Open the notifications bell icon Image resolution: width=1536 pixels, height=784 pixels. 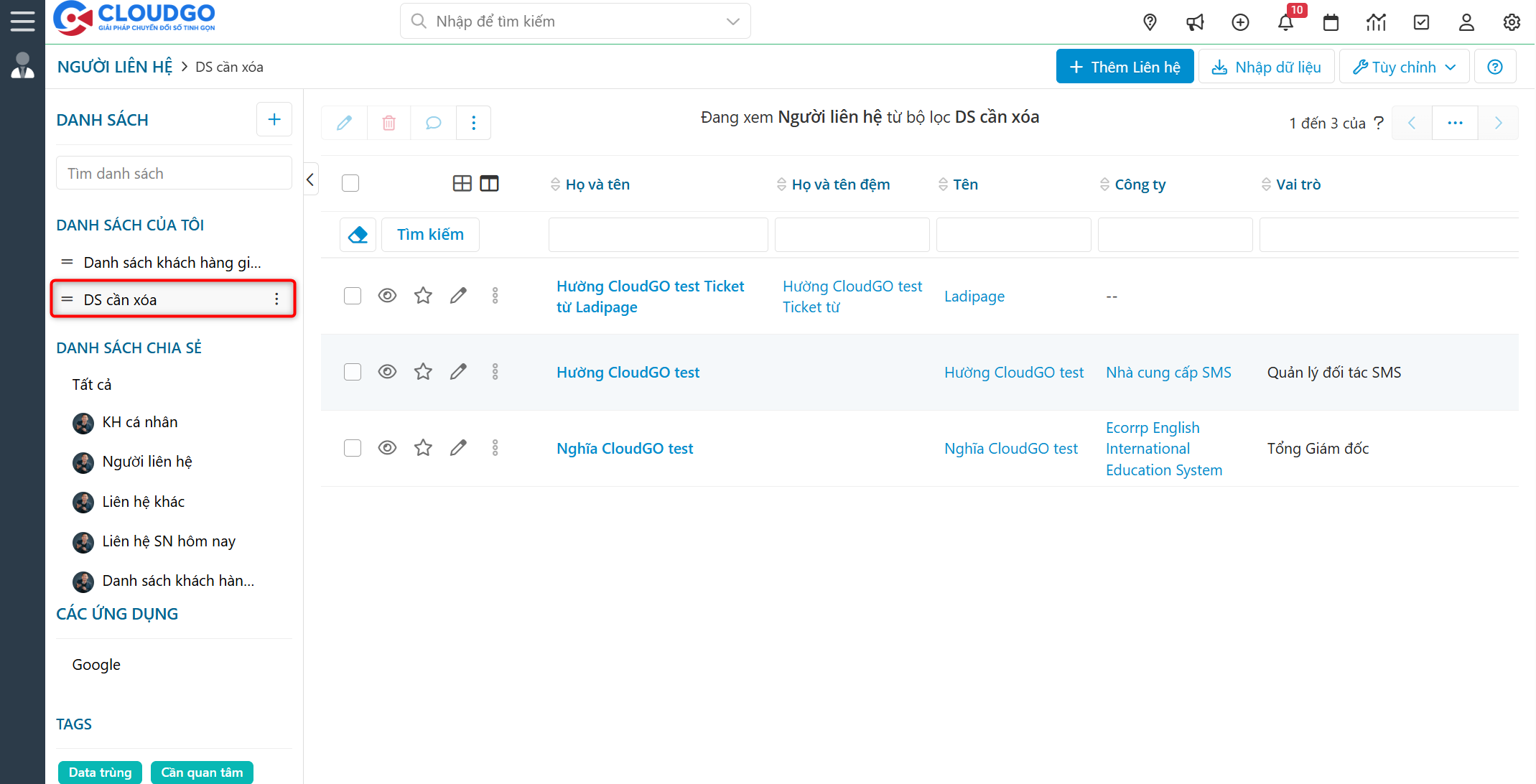[x=1285, y=22]
